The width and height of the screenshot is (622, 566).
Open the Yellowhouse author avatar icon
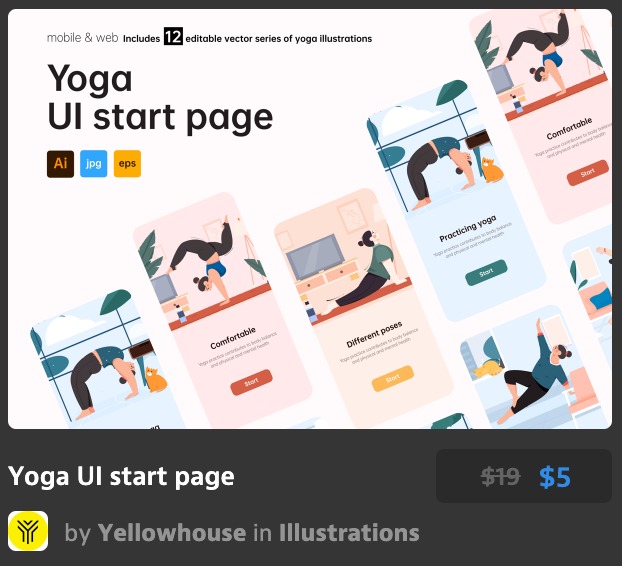(x=28, y=531)
